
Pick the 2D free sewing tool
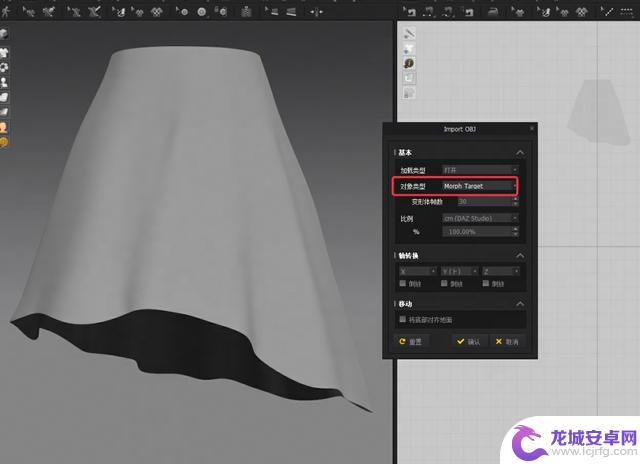[448, 12]
